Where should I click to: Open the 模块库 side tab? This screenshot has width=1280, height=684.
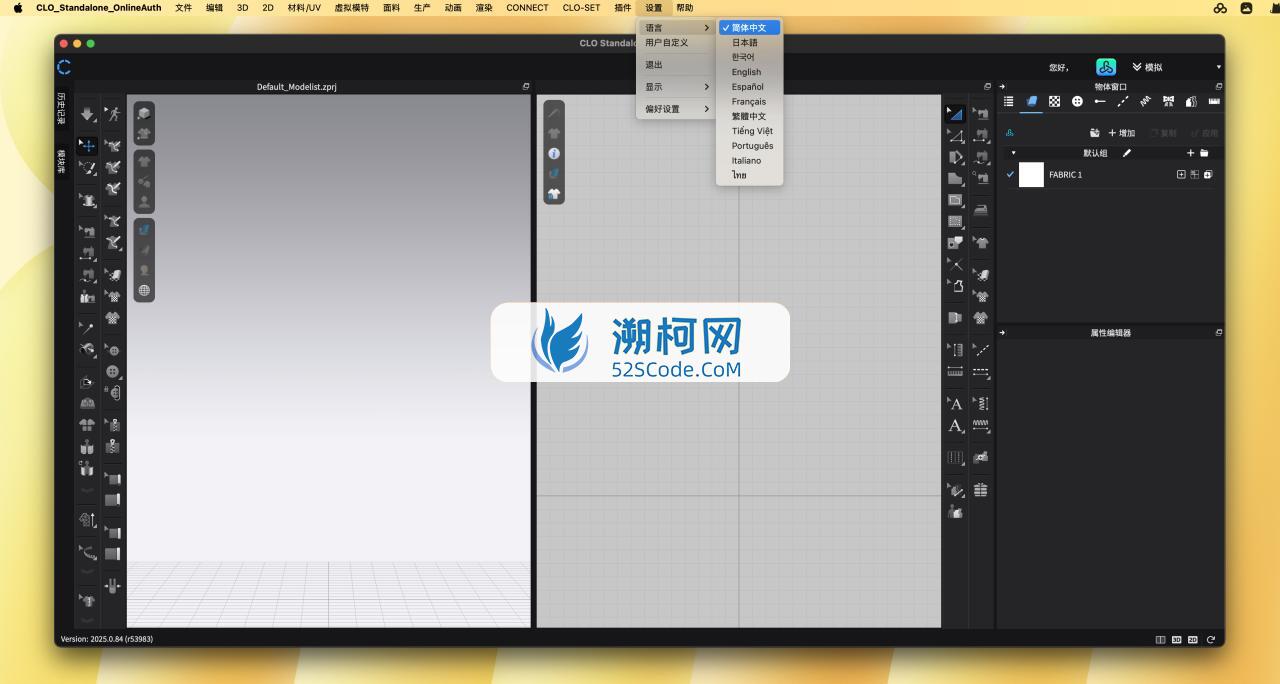[60, 162]
